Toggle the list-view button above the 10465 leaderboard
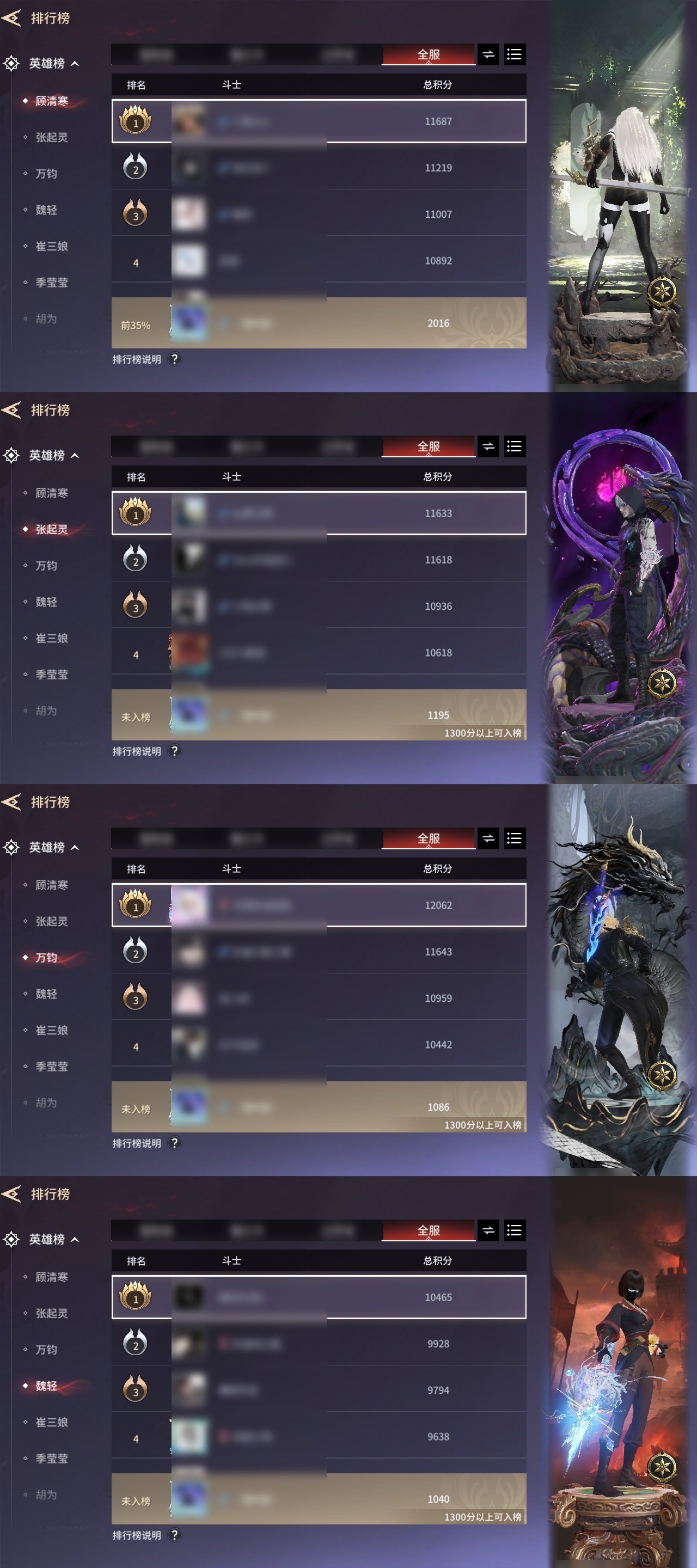This screenshot has height=1568, width=697. pos(515,1231)
